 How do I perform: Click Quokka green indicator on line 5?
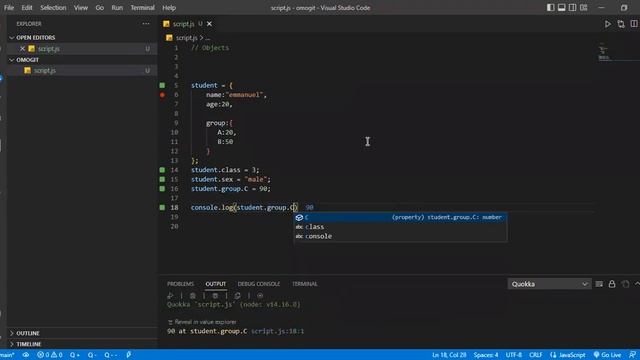pyautogui.click(x=162, y=85)
